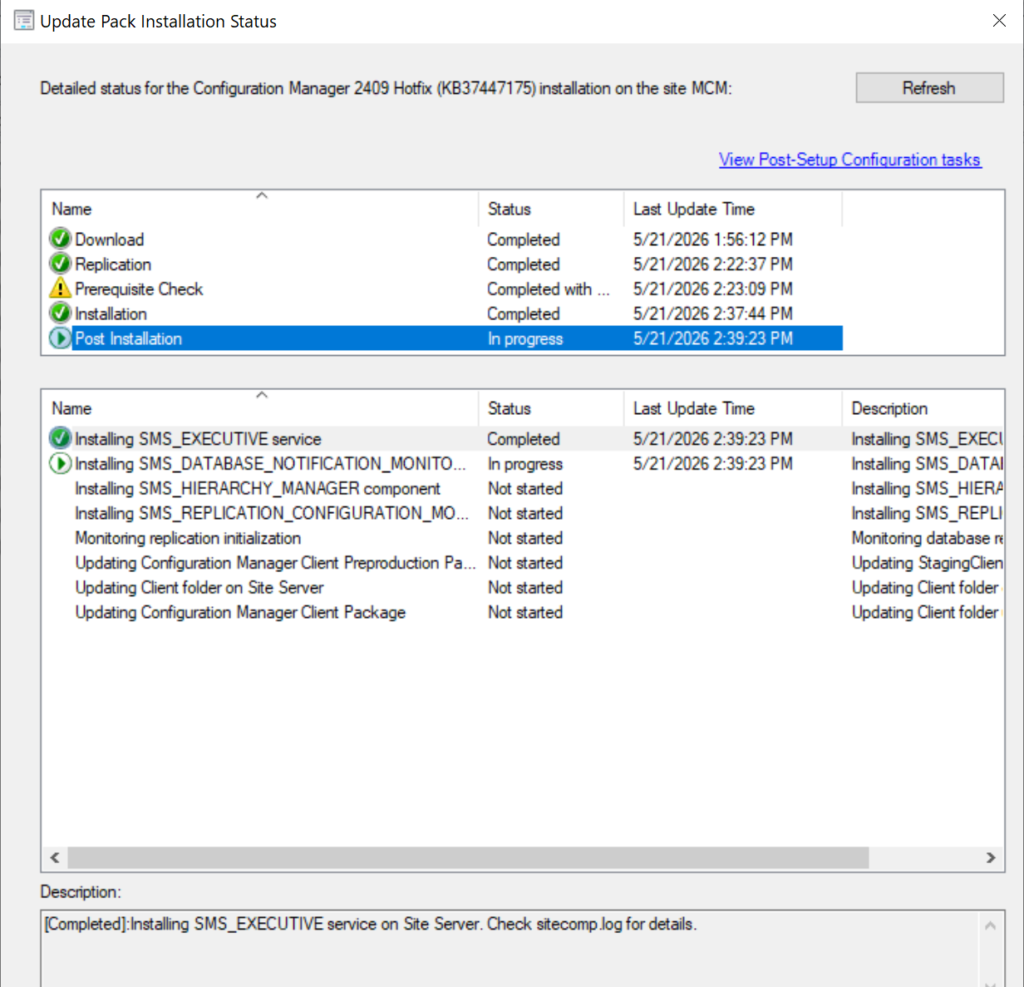Click the 5/21/2026 2:37:44 PM timestamp
Screen dimensions: 1024x987
tap(712, 314)
